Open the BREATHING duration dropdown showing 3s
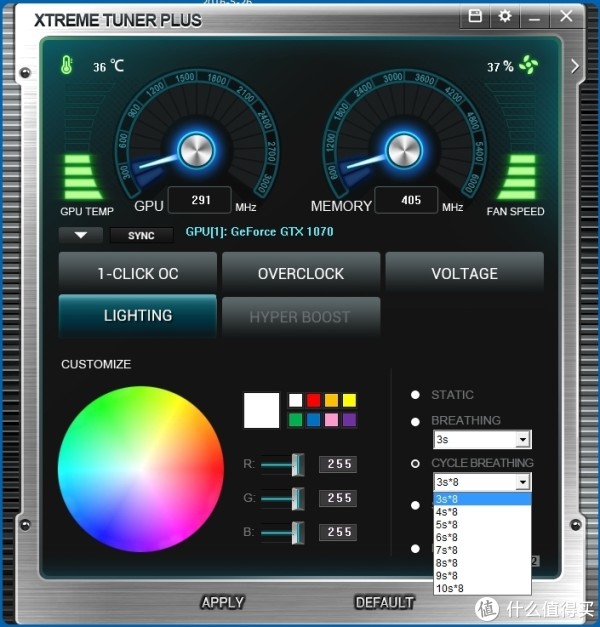This screenshot has width=600, height=627. coord(482,439)
